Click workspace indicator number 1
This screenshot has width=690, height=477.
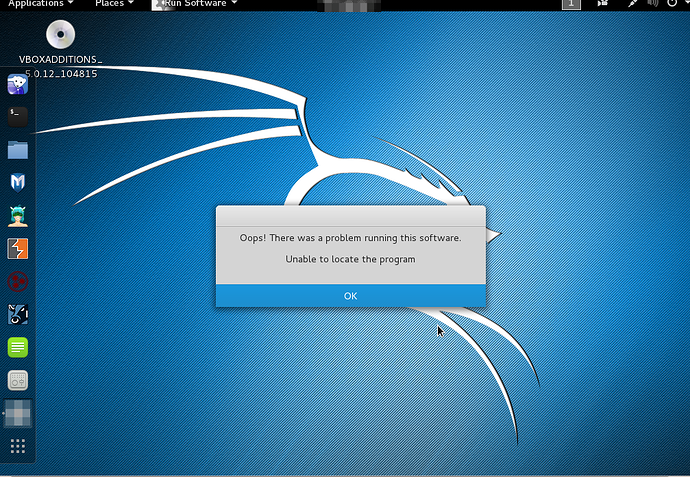(x=571, y=4)
